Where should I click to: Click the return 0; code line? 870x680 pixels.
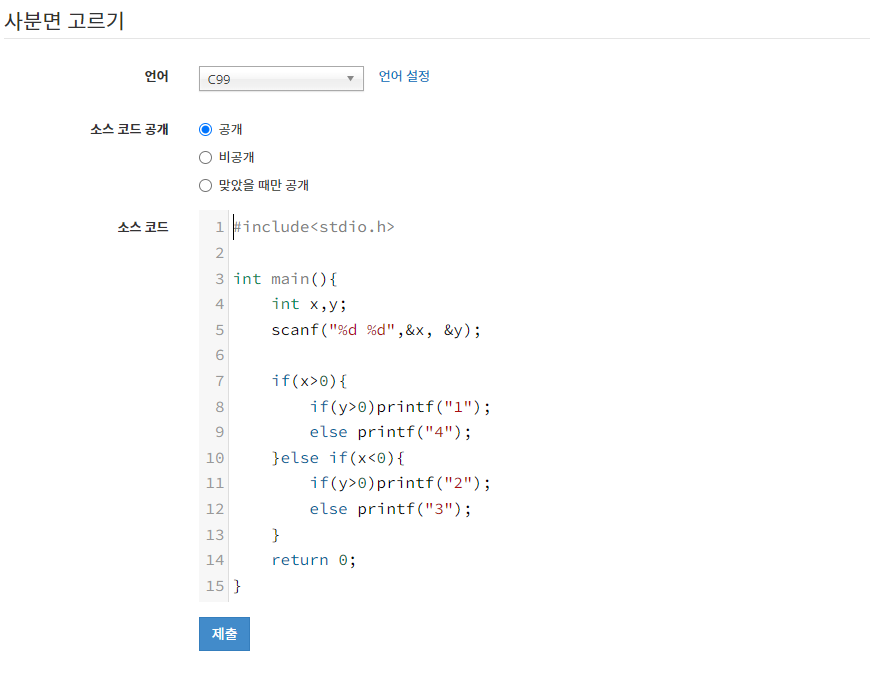(x=313, y=560)
